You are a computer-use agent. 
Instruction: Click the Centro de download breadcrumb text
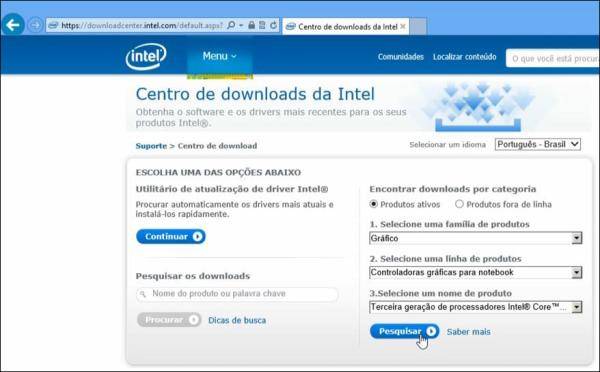point(217,146)
